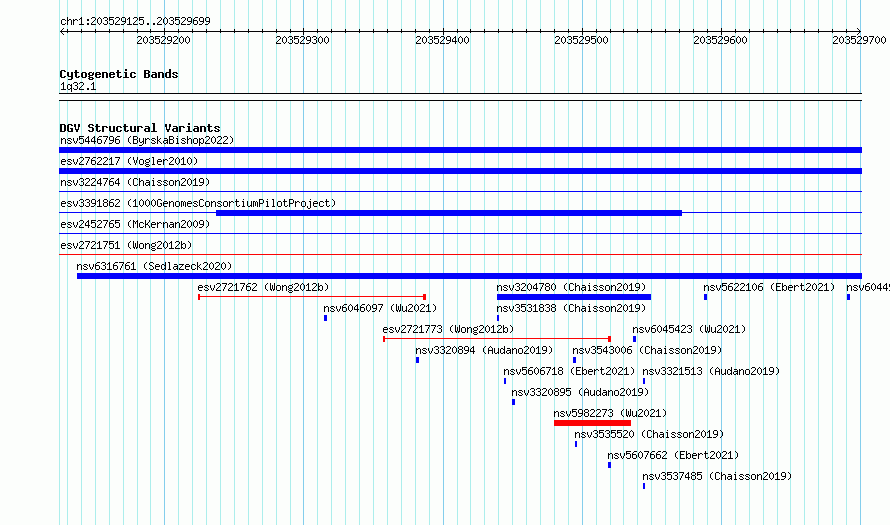Screen dimensions: 890x525
Task: Click the blue marker under nsv5607662
Action: pyautogui.click(x=610, y=465)
